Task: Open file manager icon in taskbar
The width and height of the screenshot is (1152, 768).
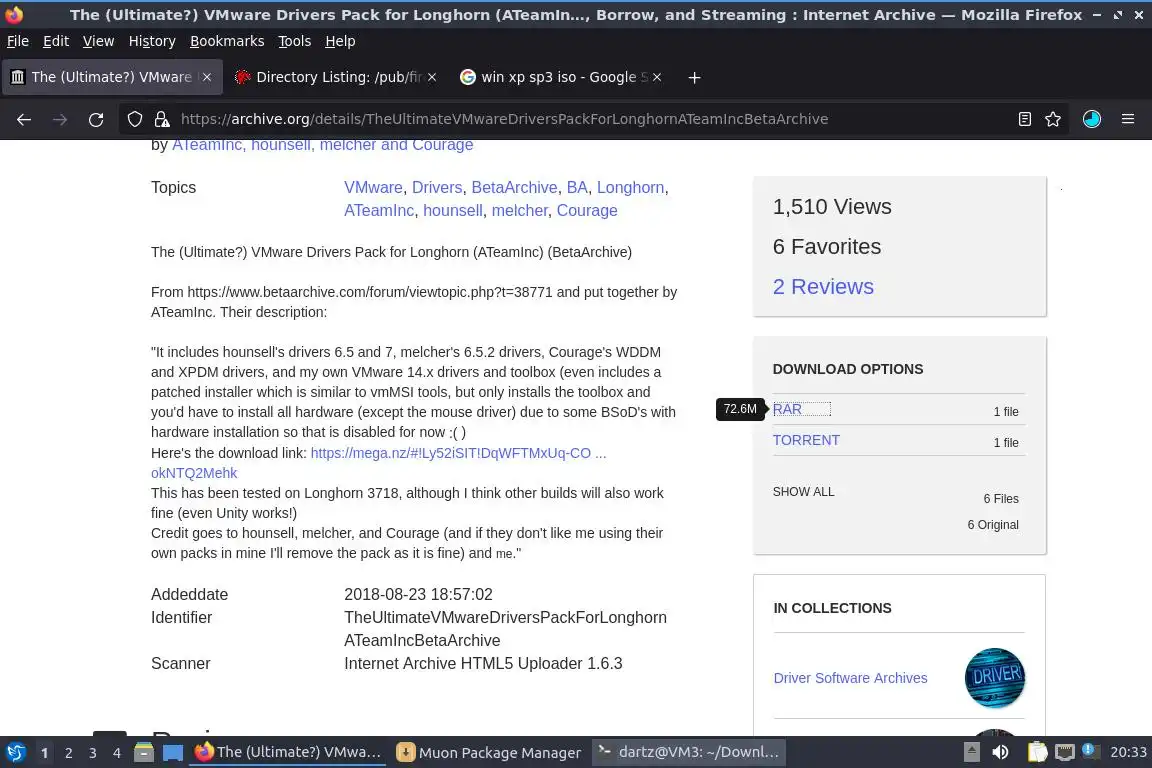Action: click(x=144, y=752)
